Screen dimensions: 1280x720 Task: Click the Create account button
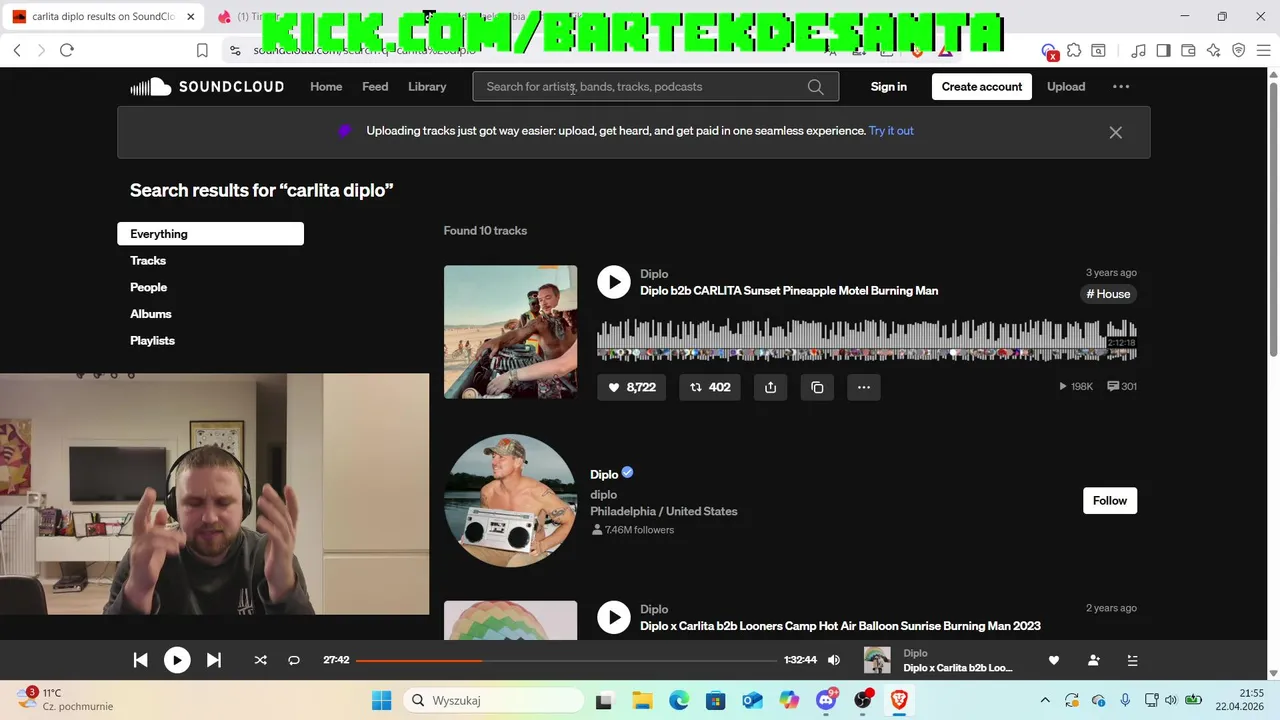pos(982,87)
